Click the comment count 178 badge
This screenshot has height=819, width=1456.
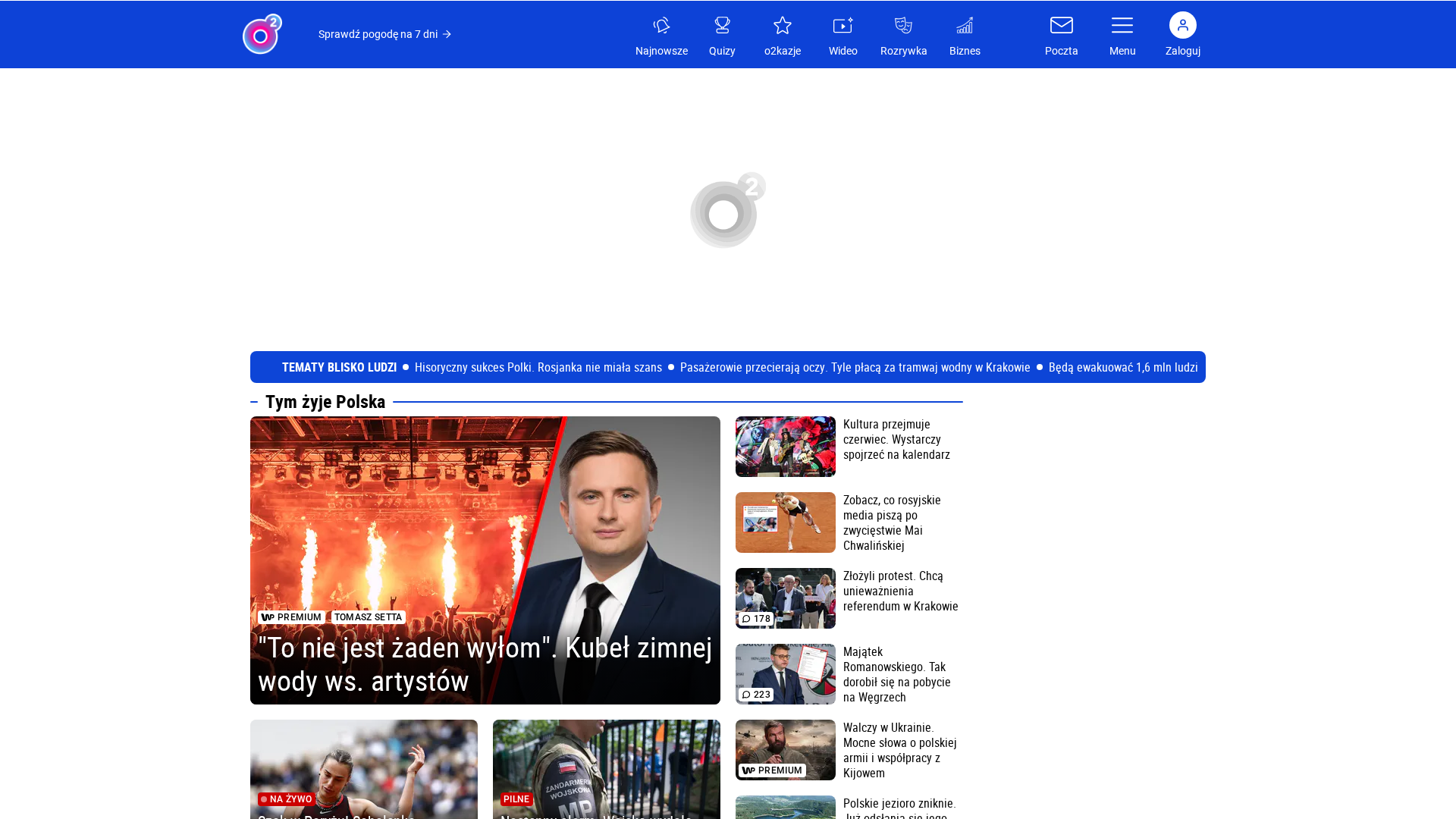tap(756, 619)
